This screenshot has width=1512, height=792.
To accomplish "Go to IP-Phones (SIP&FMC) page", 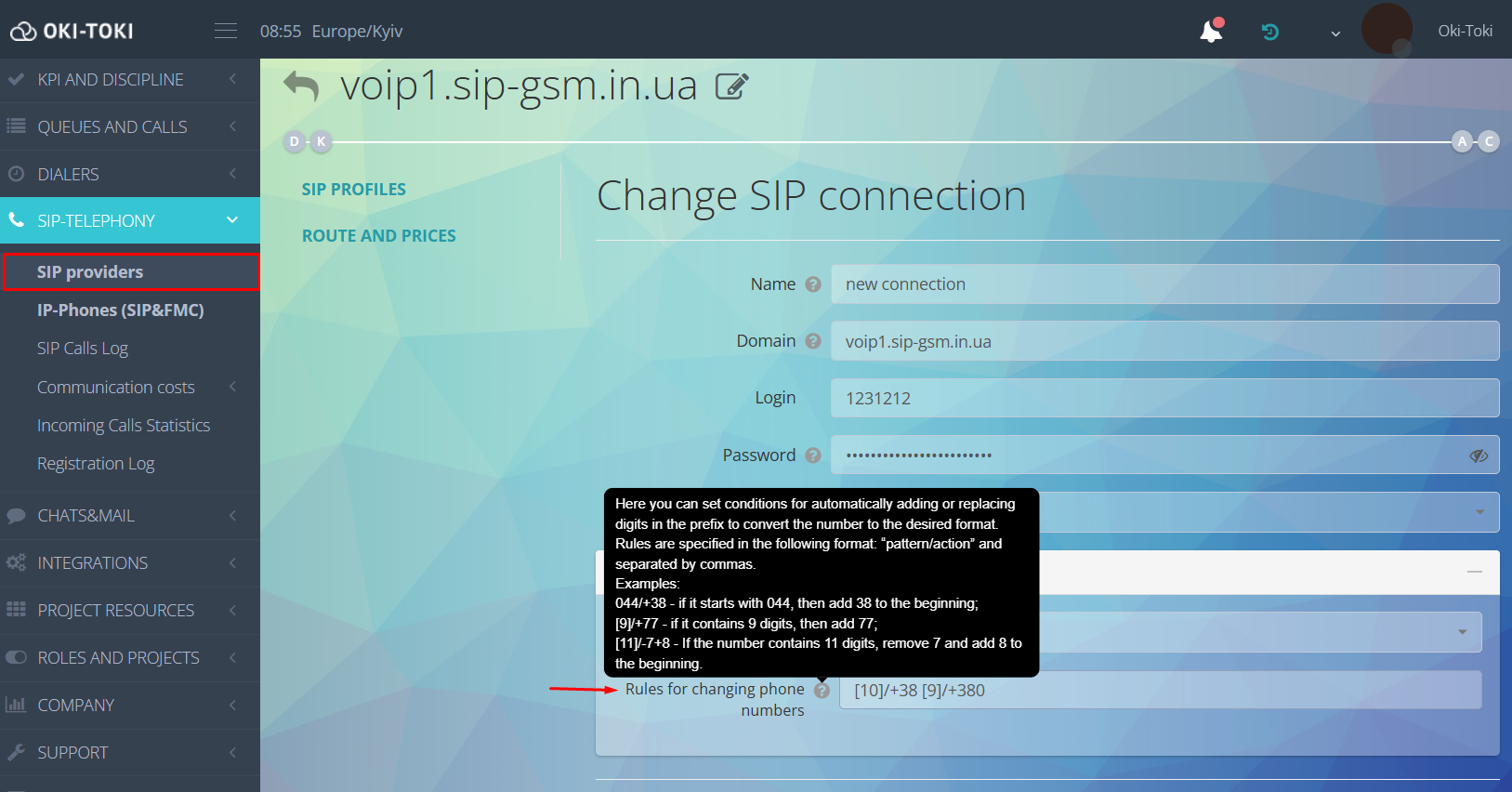I will (x=121, y=310).
